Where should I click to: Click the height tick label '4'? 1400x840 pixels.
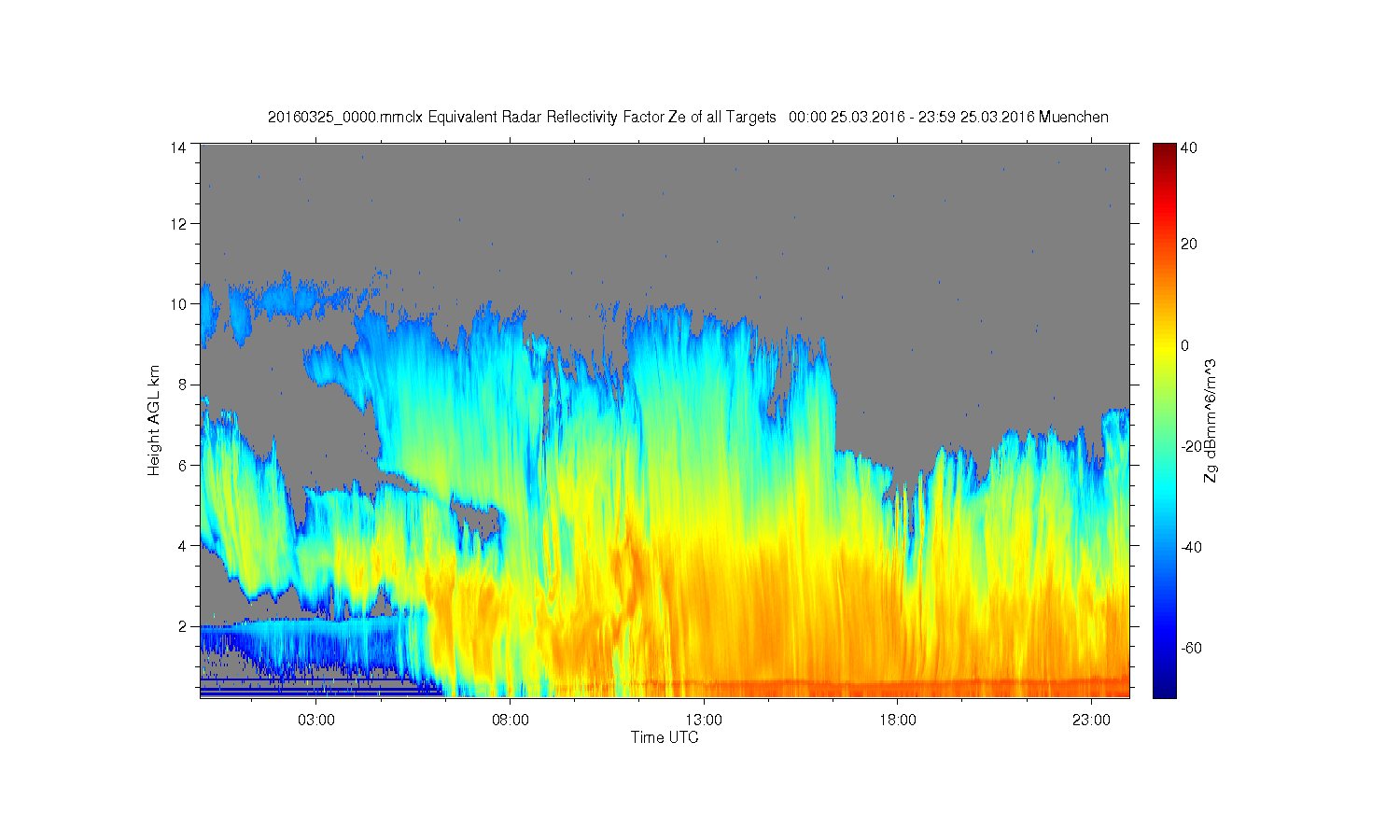pyautogui.click(x=182, y=545)
